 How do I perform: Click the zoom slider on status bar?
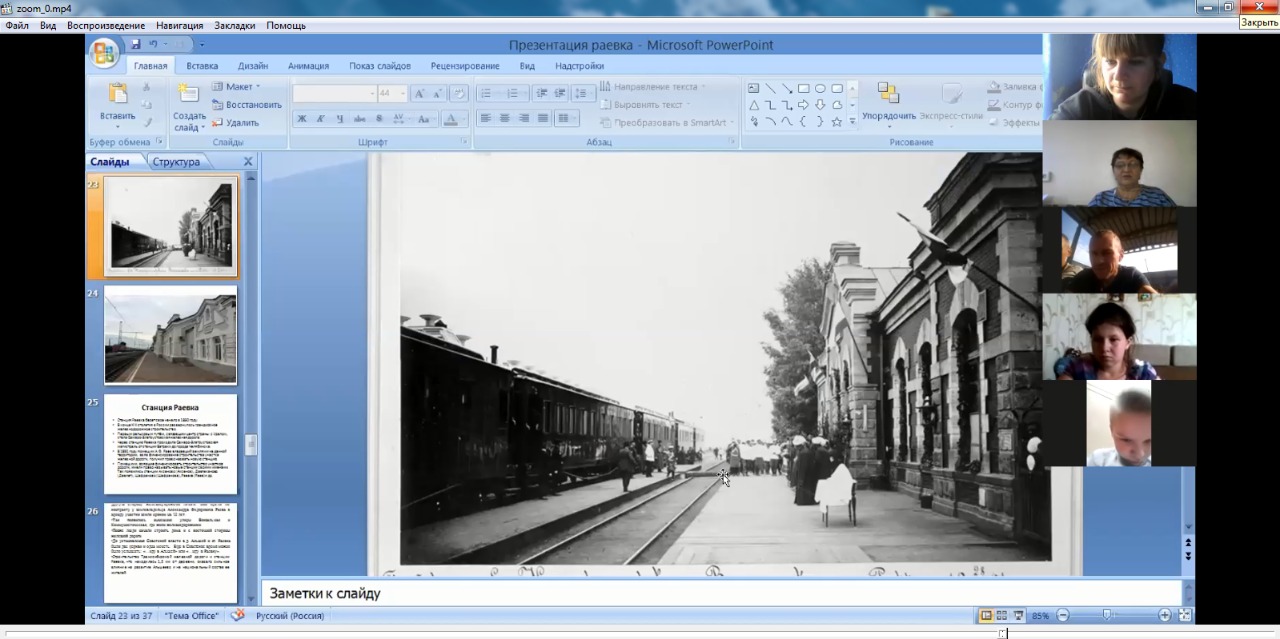point(1107,616)
